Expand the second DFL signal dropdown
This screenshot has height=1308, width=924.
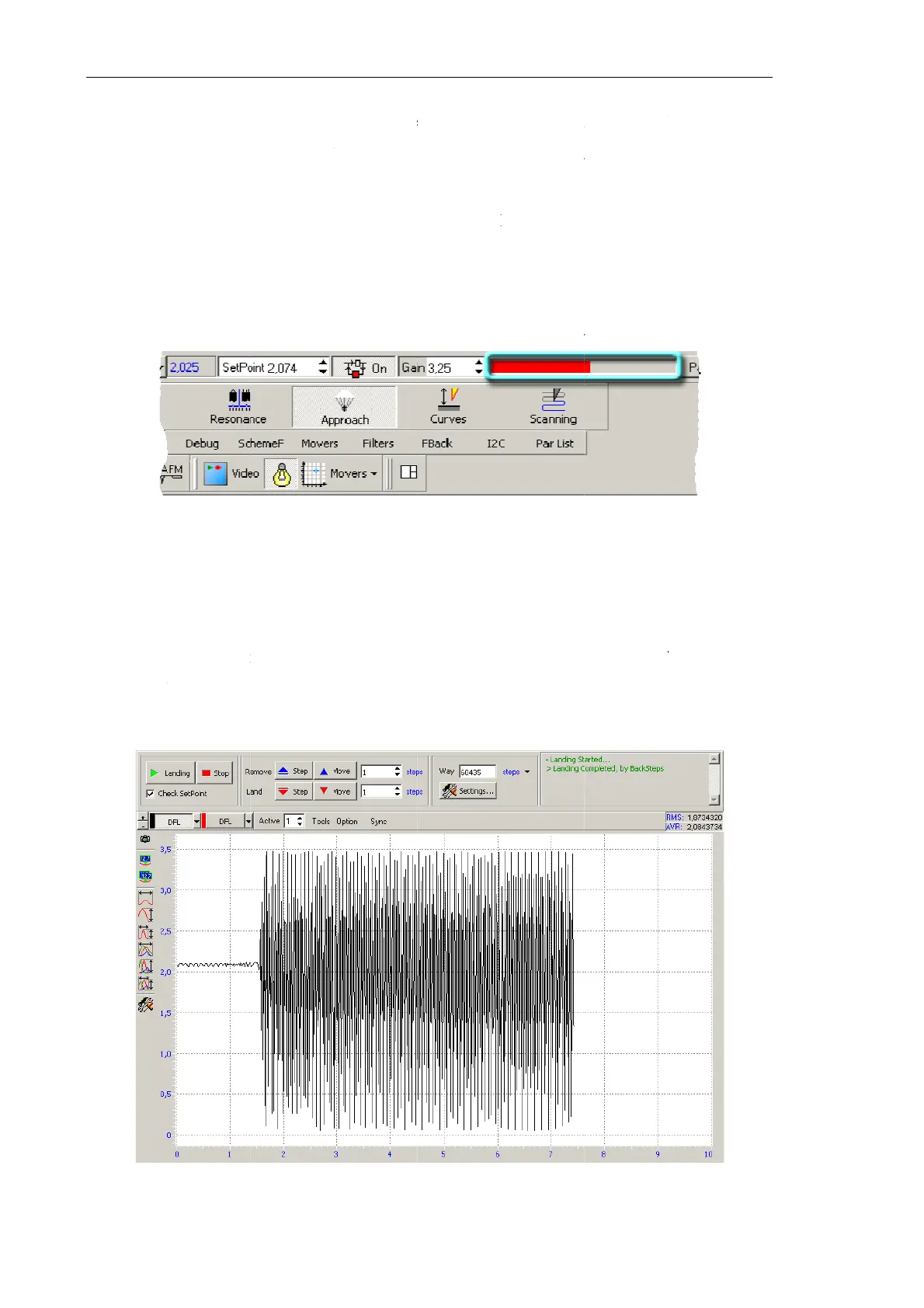click(248, 821)
